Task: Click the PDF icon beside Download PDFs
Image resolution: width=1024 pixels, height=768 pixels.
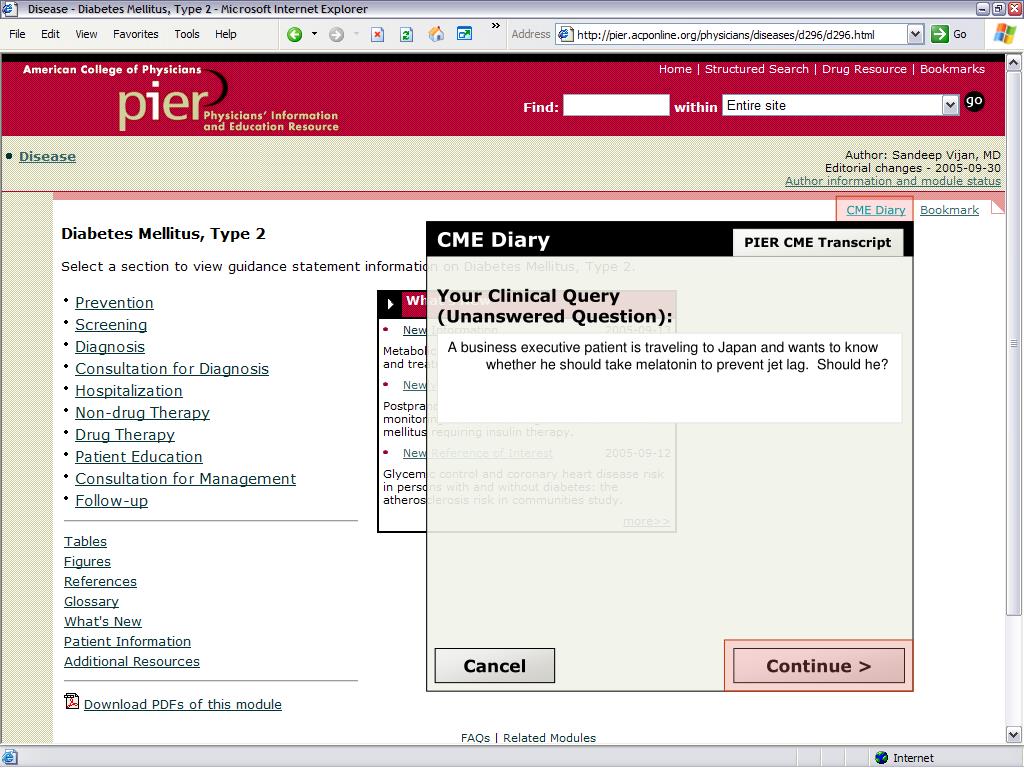Action: 72,701
